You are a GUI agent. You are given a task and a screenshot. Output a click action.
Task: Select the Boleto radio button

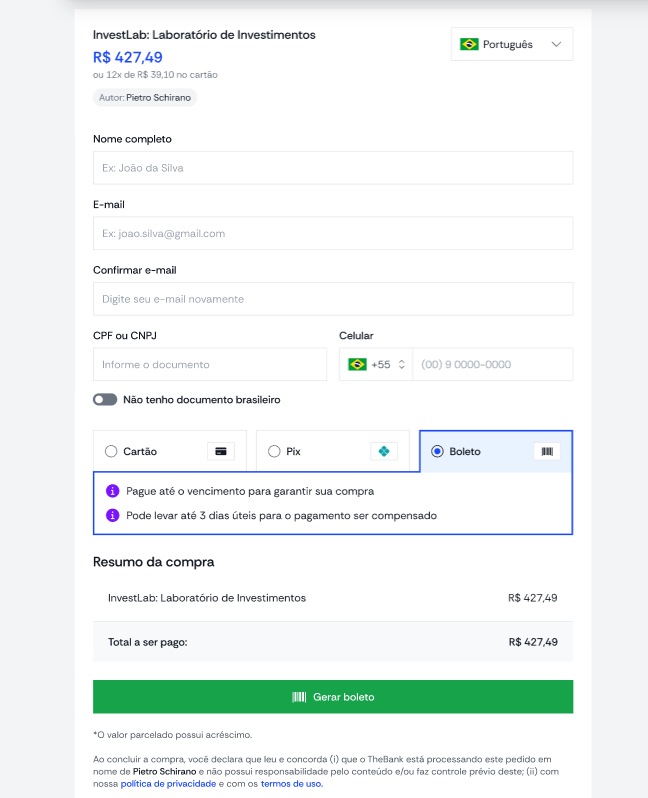click(x=437, y=451)
